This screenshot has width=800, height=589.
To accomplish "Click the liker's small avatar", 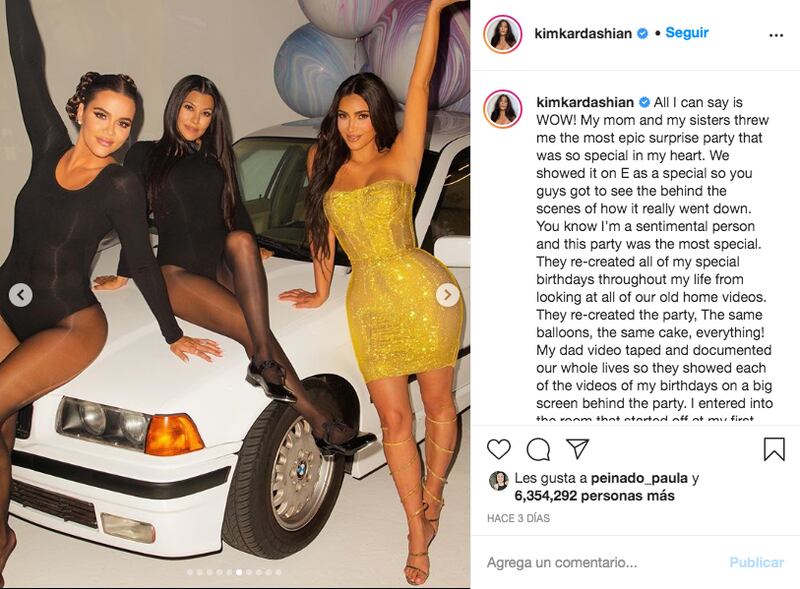I will point(498,481).
